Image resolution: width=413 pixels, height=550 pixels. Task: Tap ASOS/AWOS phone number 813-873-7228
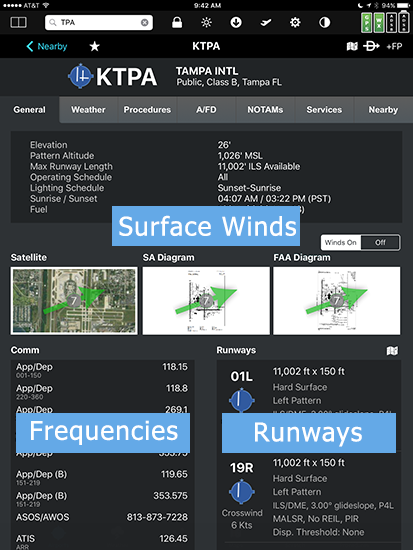[157, 517]
